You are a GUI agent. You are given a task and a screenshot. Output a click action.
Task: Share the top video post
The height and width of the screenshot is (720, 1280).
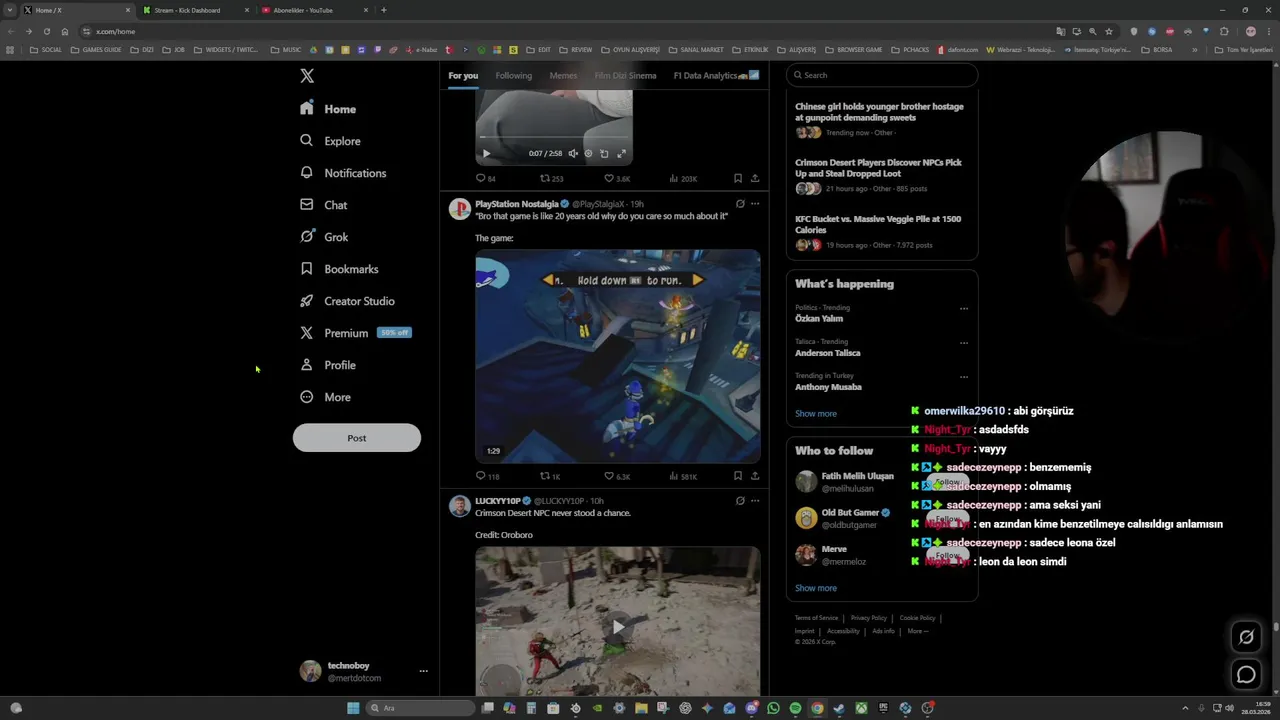click(x=755, y=179)
